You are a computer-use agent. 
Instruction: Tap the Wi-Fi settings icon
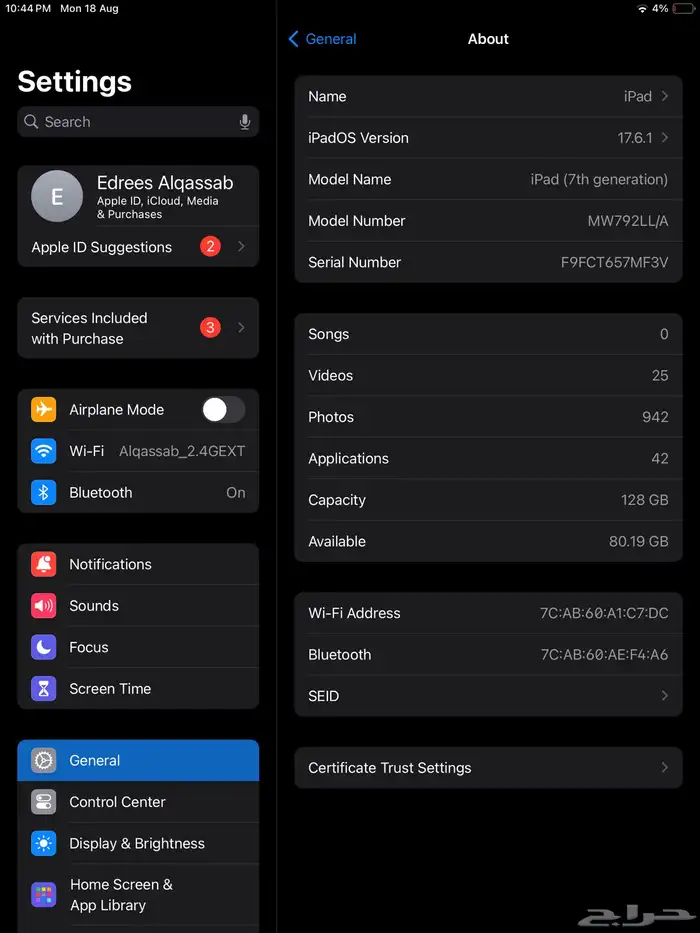tap(43, 451)
